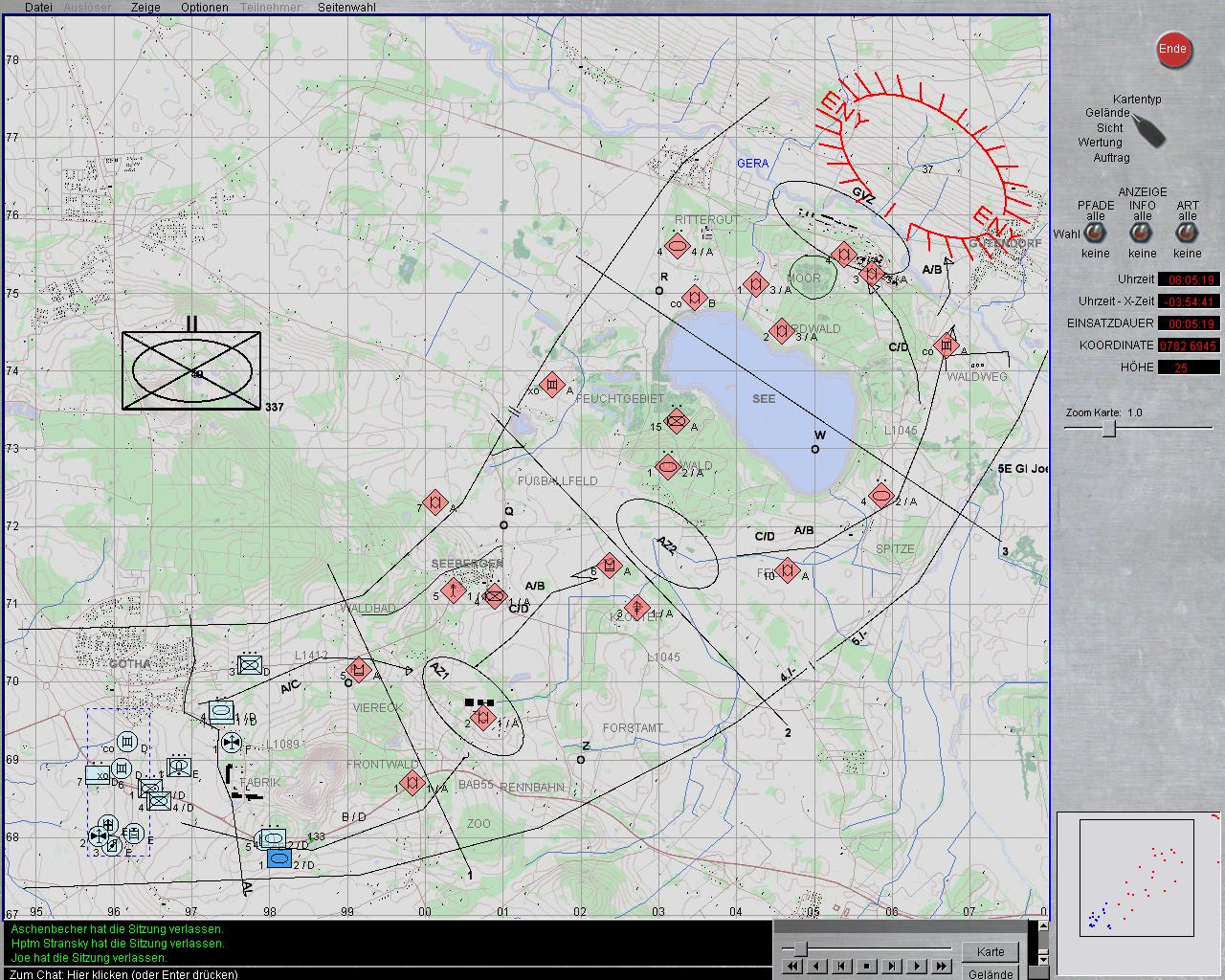Open the Optionen menu

(204, 7)
